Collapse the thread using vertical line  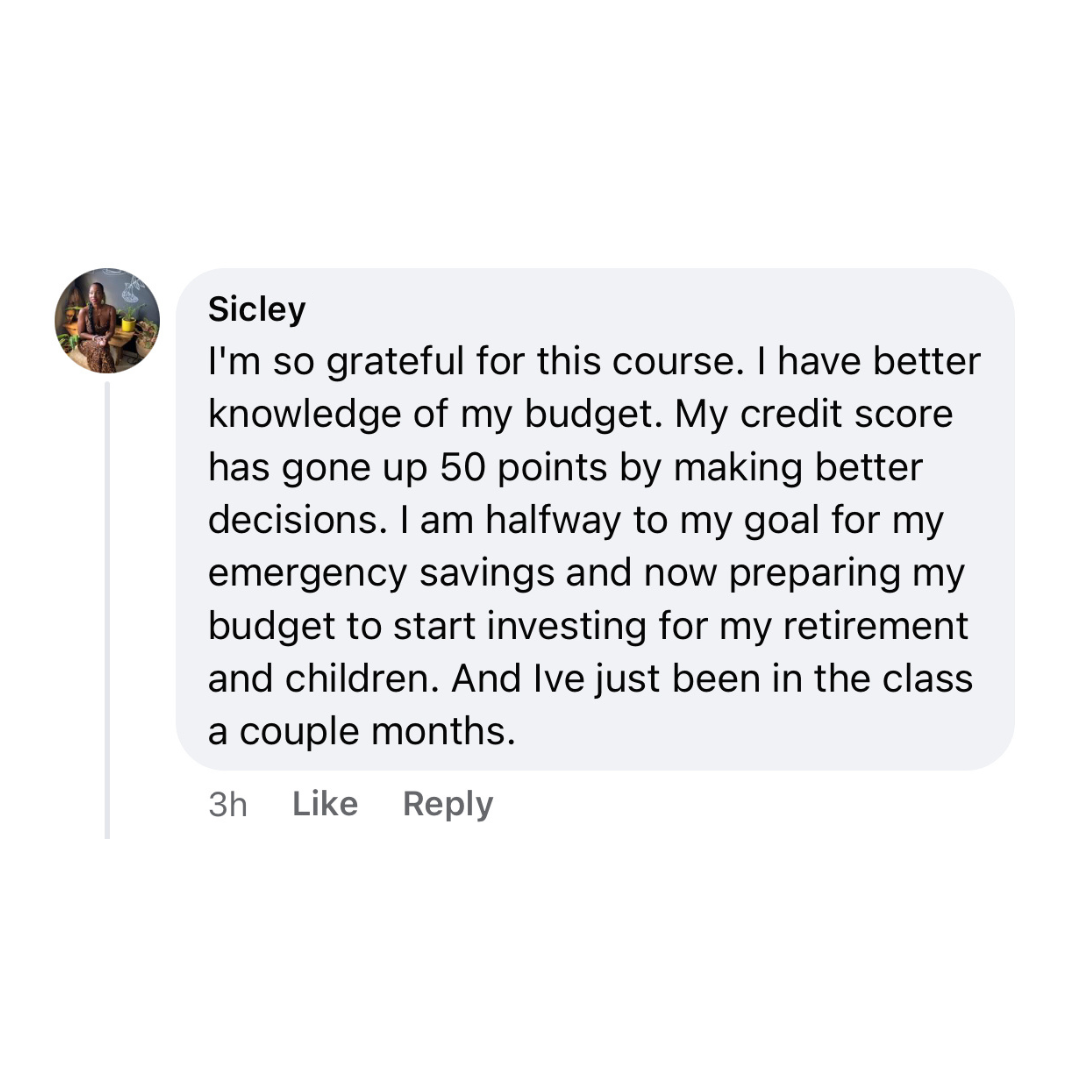coord(107,610)
